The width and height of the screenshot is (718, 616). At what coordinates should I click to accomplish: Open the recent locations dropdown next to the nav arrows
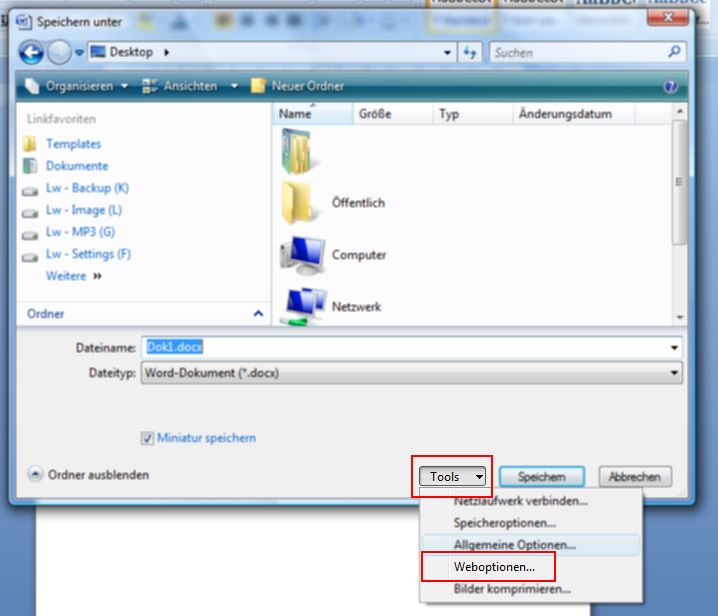tap(79, 53)
